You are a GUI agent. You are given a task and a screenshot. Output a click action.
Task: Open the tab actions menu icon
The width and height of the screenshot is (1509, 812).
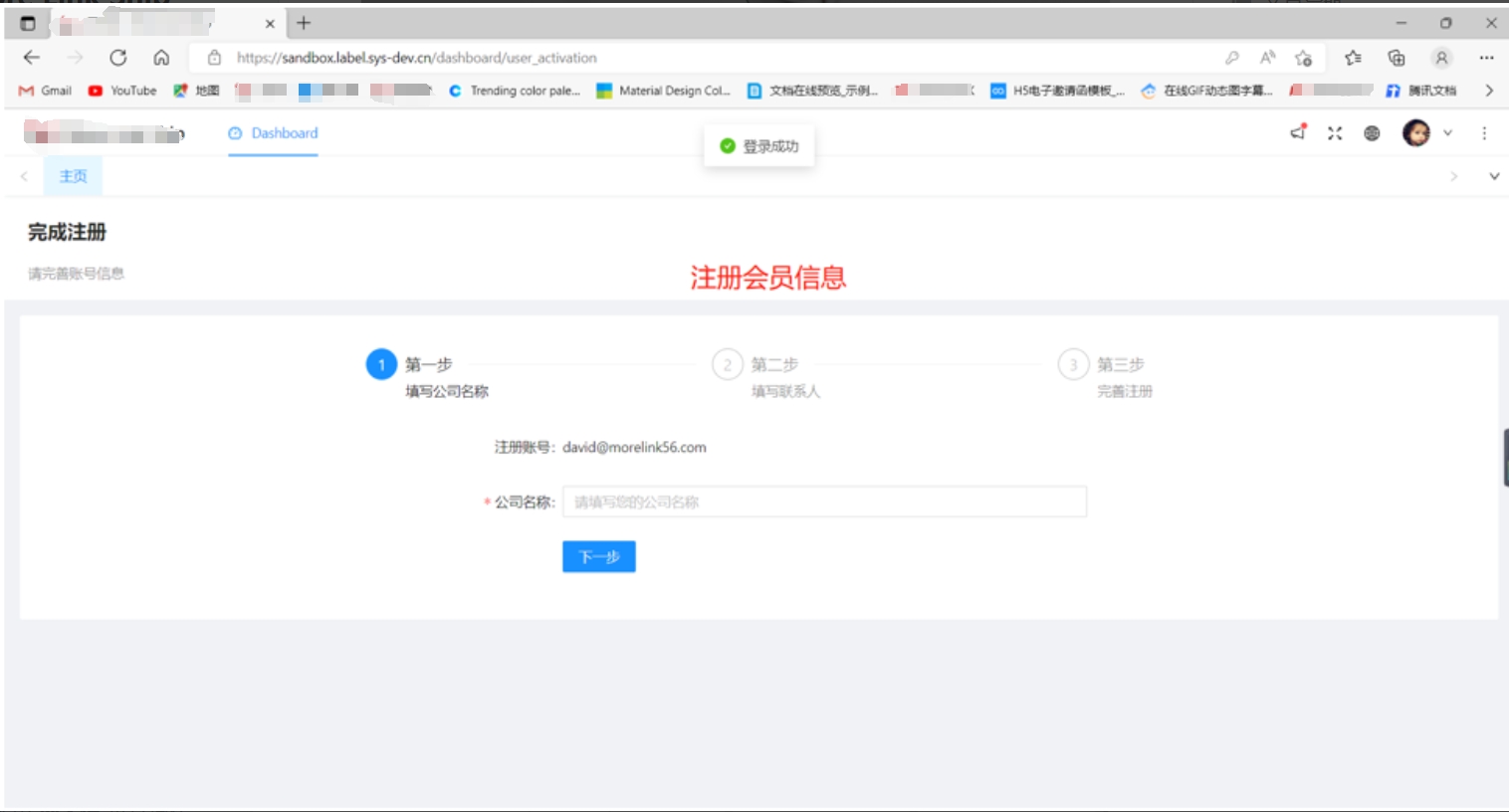28,23
